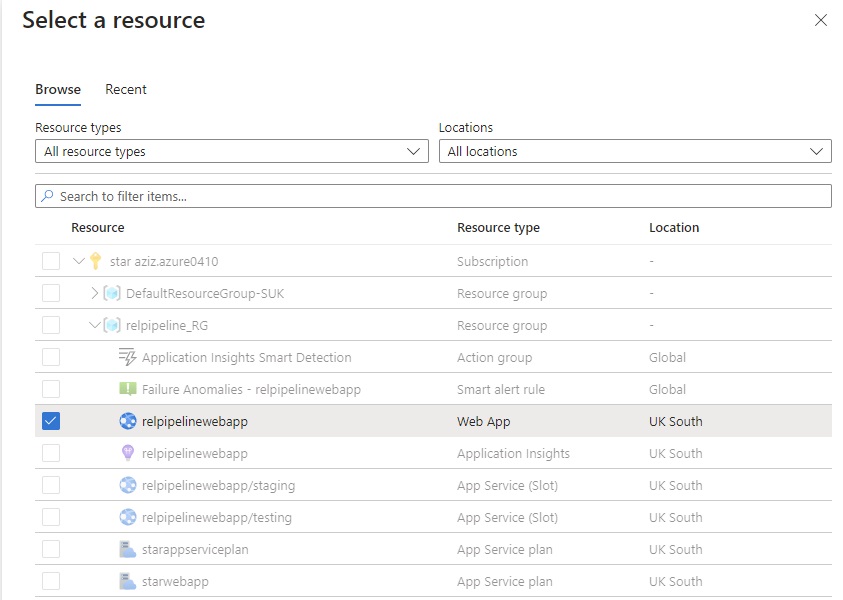Select Failure Anomalies - relpipelinewebapp name
Viewport: 843px width, 600px height.
pyautogui.click(x=251, y=389)
